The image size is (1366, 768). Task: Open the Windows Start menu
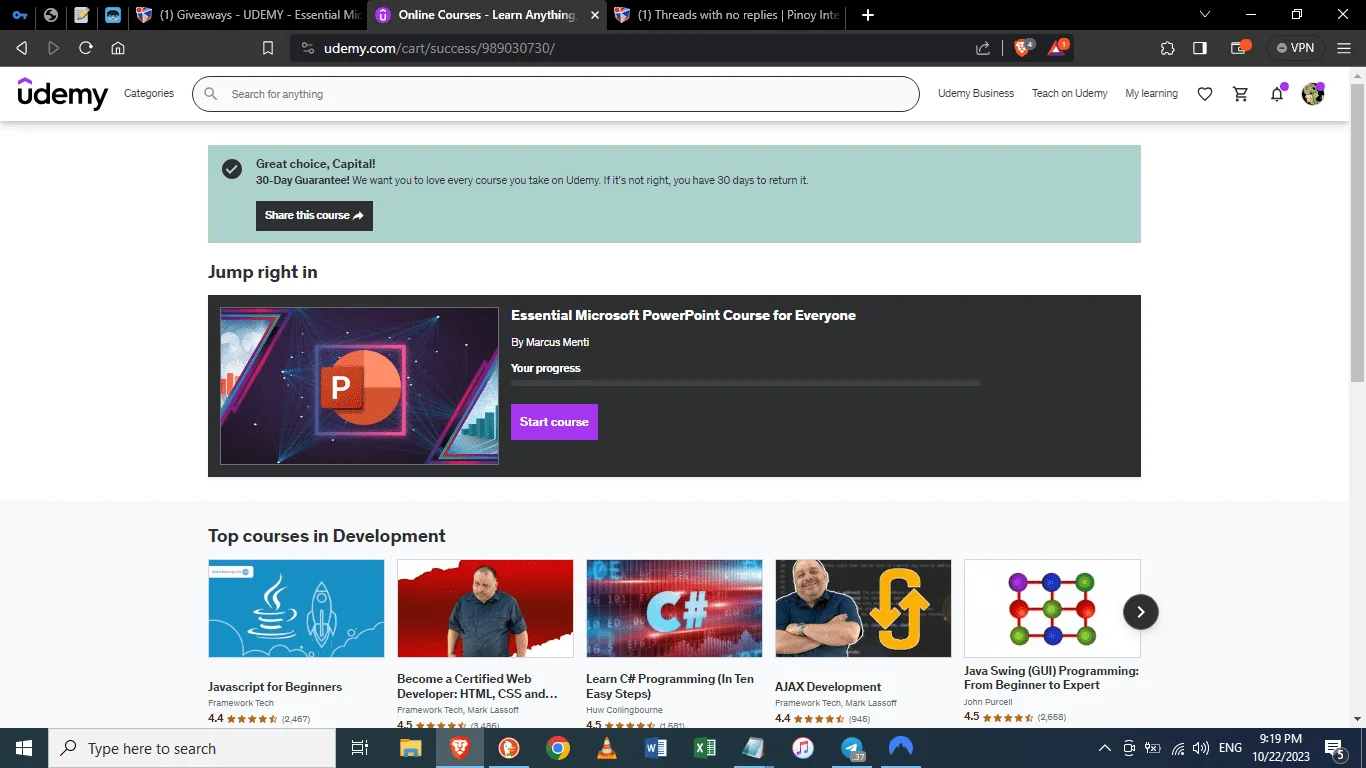click(x=24, y=748)
